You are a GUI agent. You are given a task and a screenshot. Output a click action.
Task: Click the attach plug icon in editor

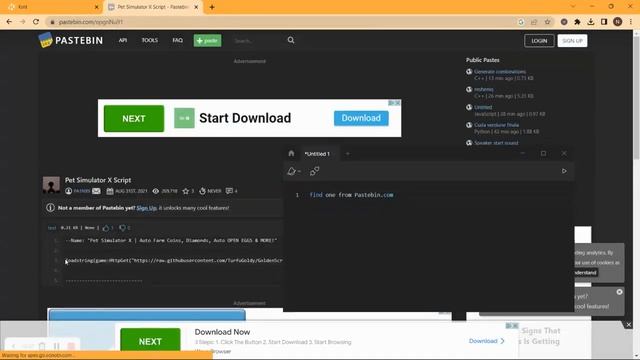pyautogui.click(x=314, y=171)
